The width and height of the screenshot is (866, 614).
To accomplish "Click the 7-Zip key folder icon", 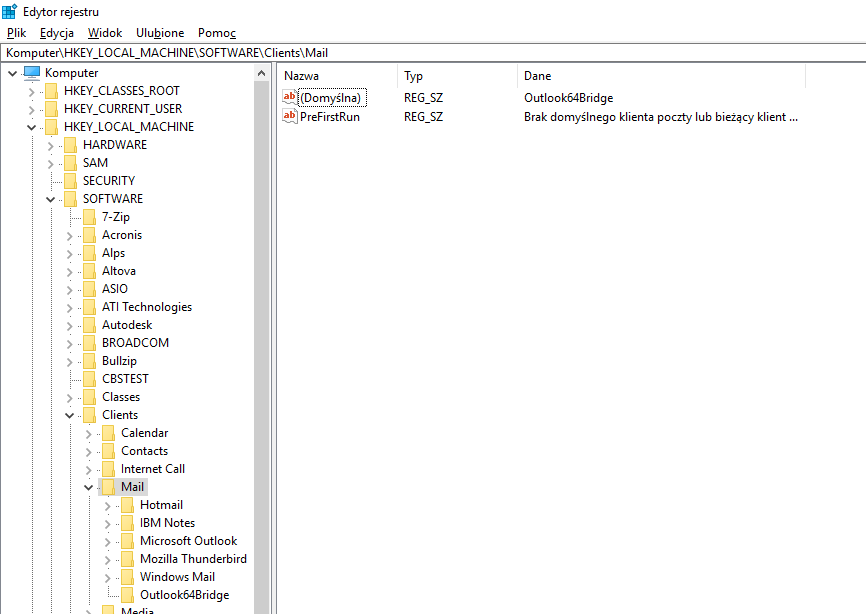I will 89,217.
